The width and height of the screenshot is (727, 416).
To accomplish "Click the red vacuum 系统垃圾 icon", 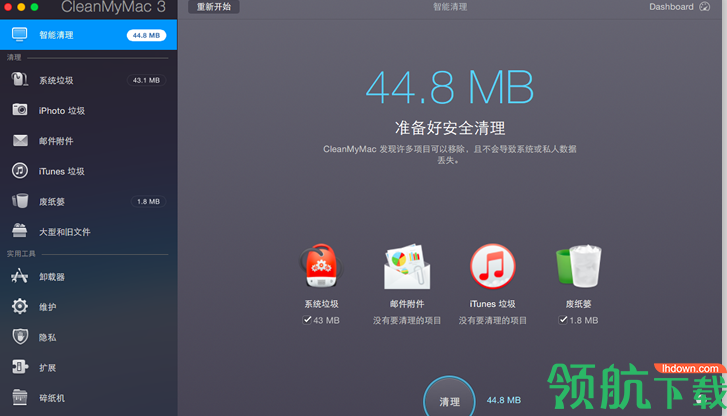I will pyautogui.click(x=321, y=266).
